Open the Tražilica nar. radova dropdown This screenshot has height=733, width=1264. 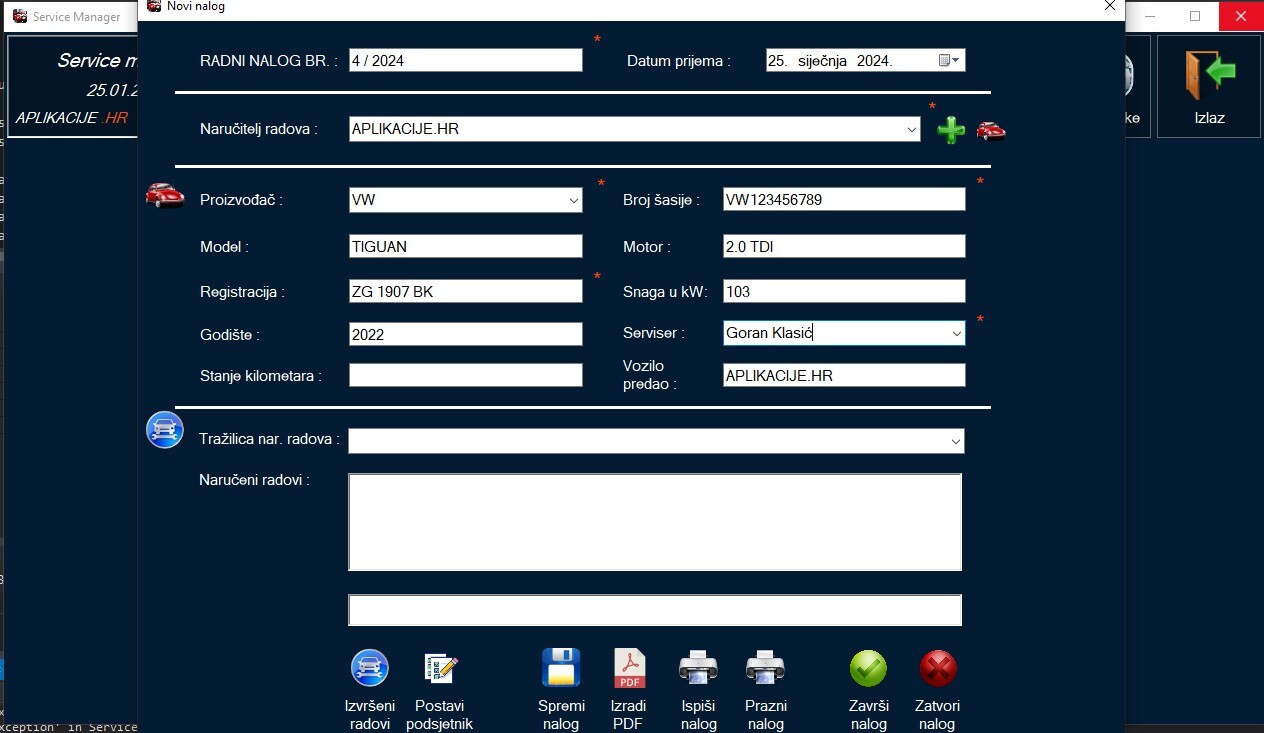956,441
